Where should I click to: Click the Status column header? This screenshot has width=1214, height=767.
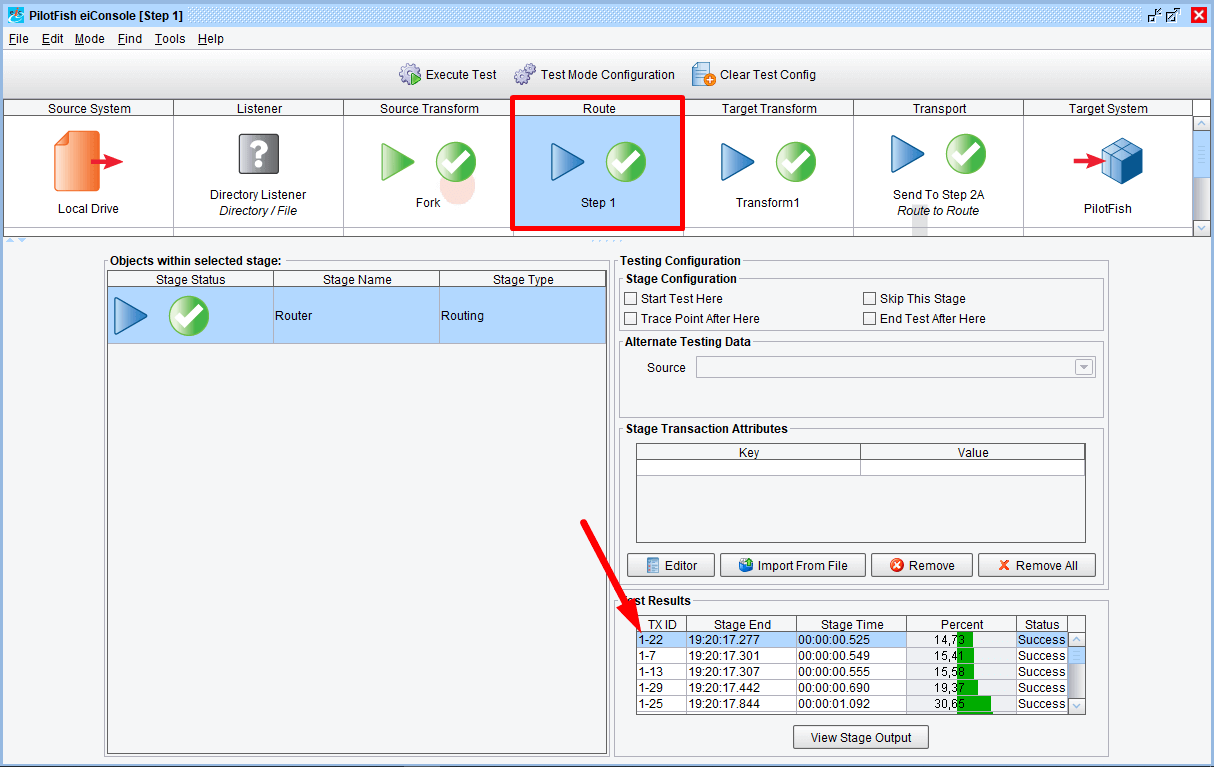(1042, 624)
